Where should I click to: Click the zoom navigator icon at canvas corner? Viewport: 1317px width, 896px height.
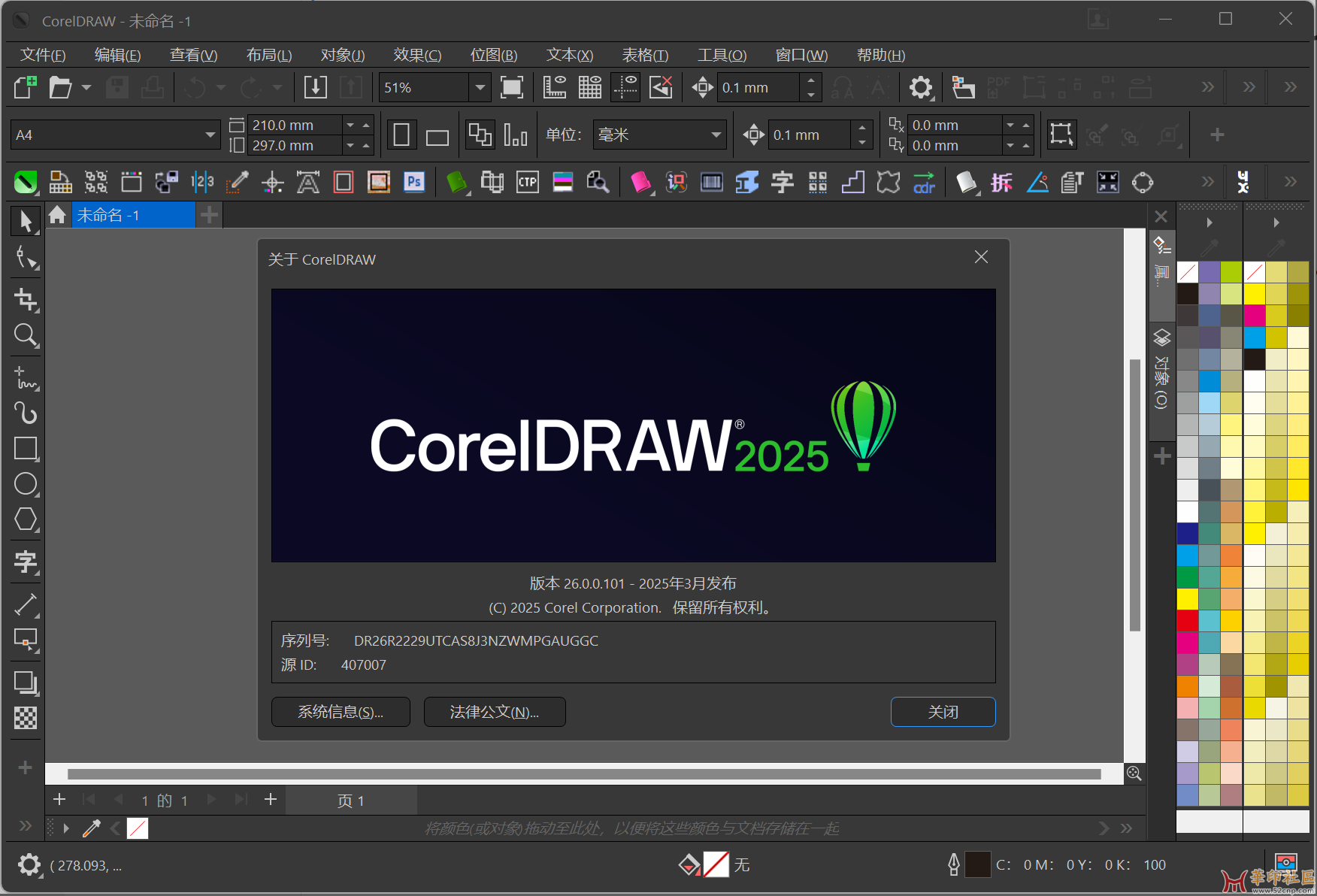(x=1134, y=773)
